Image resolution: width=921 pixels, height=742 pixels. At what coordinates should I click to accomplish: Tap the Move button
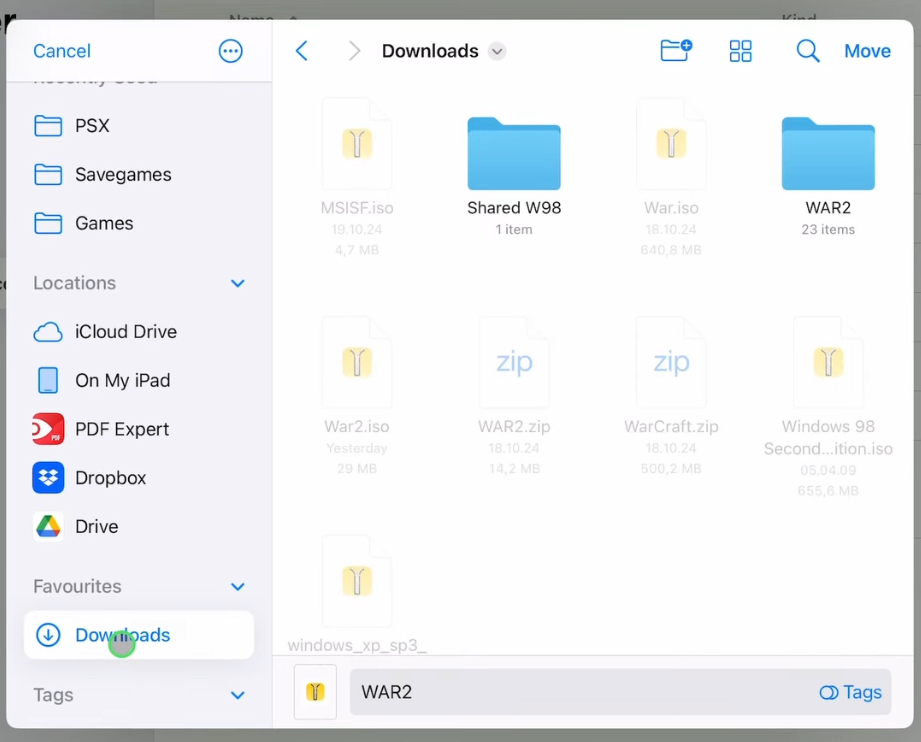coord(867,51)
